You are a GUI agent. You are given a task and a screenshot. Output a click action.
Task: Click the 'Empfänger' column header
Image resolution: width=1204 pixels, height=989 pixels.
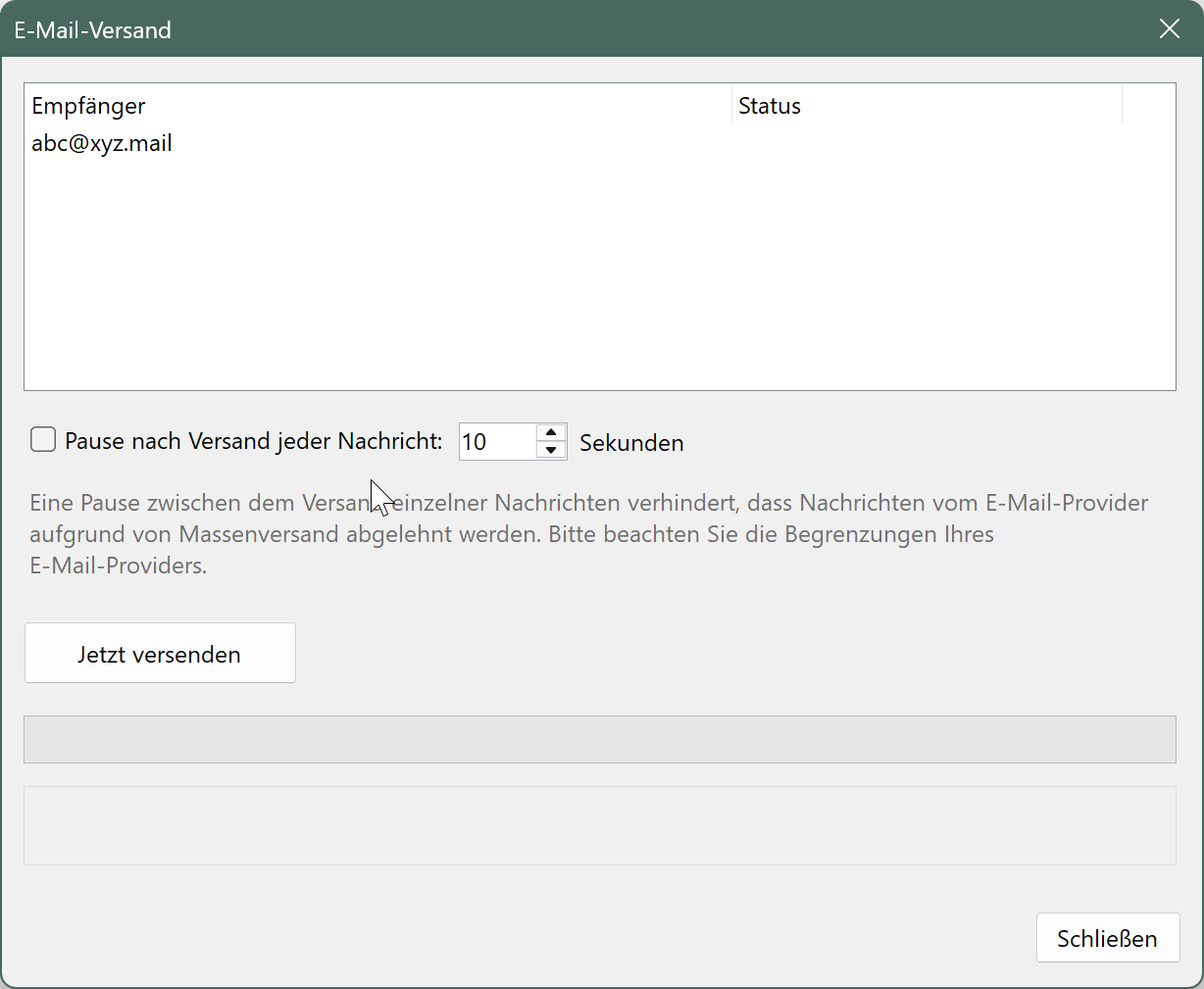pos(88,105)
